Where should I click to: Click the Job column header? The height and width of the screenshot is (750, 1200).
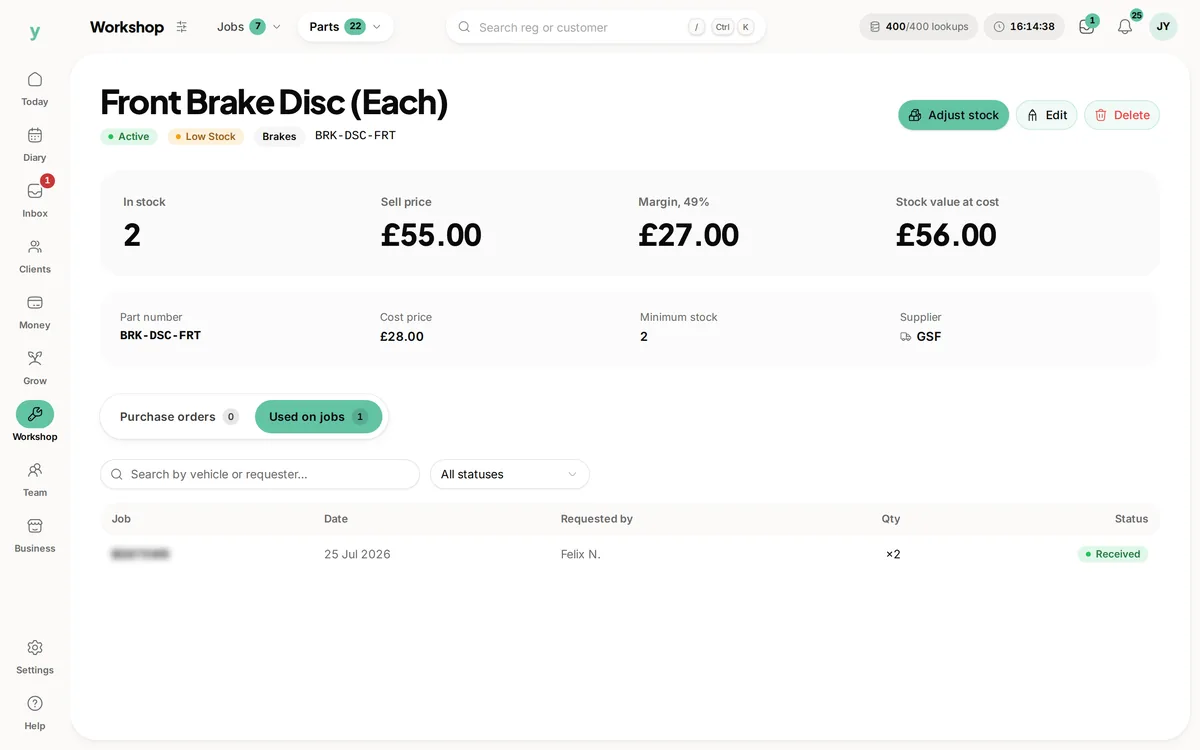click(x=121, y=519)
